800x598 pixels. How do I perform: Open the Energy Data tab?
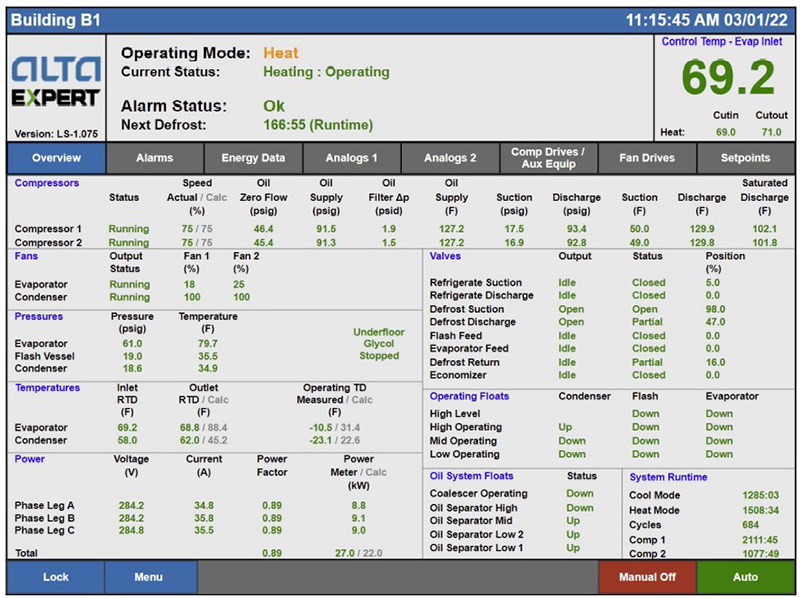click(253, 158)
